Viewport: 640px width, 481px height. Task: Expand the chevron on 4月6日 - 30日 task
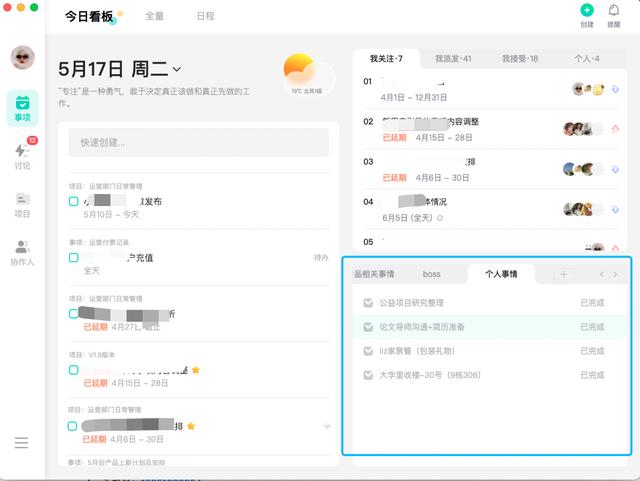click(x=327, y=426)
